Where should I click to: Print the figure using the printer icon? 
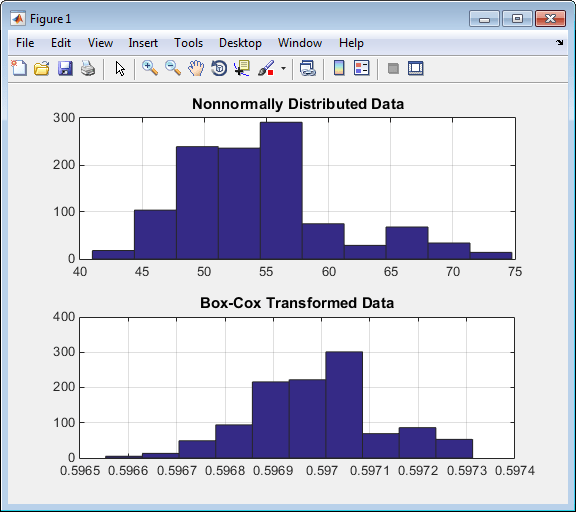pos(88,68)
